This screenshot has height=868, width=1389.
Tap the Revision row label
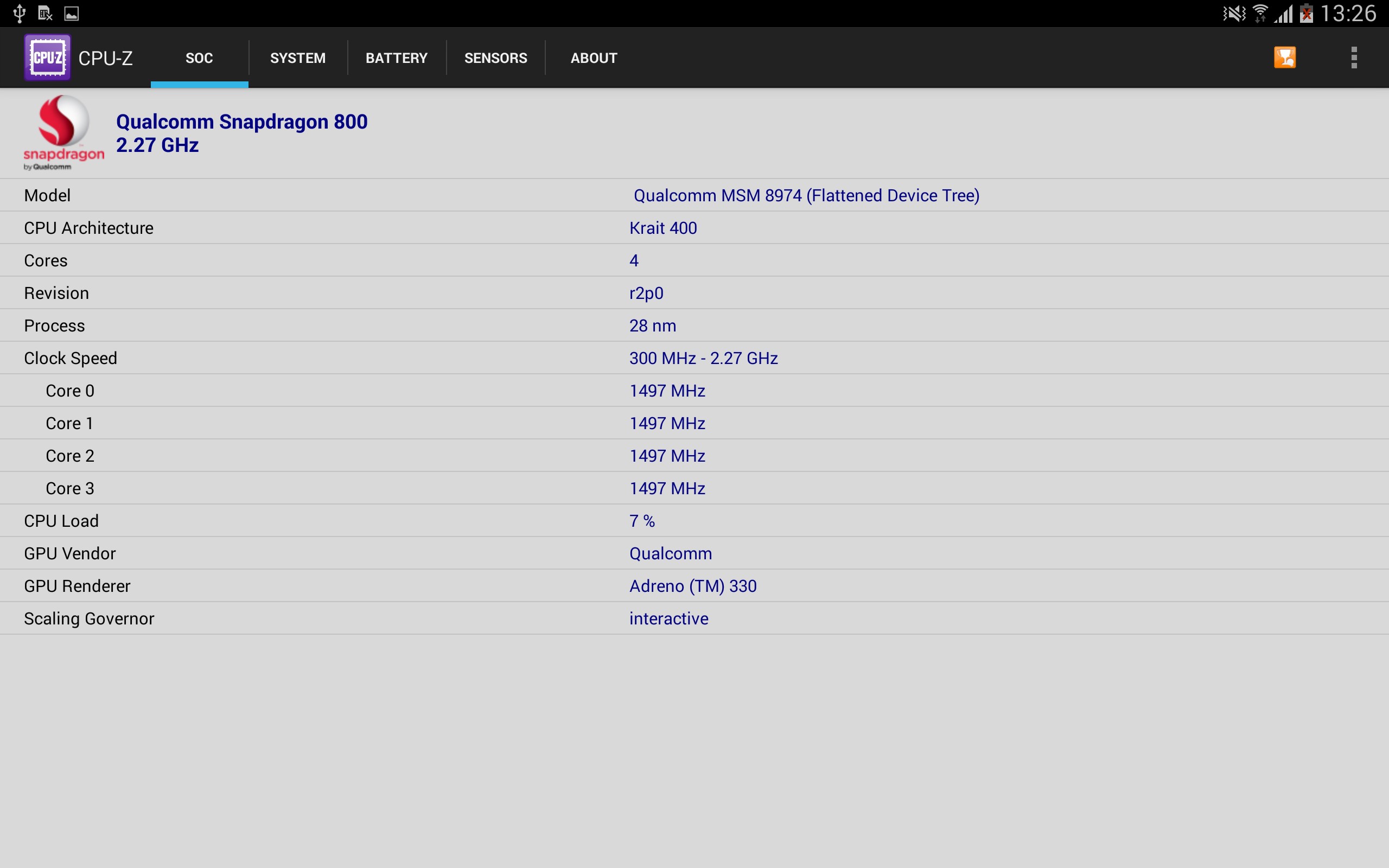[x=56, y=293]
